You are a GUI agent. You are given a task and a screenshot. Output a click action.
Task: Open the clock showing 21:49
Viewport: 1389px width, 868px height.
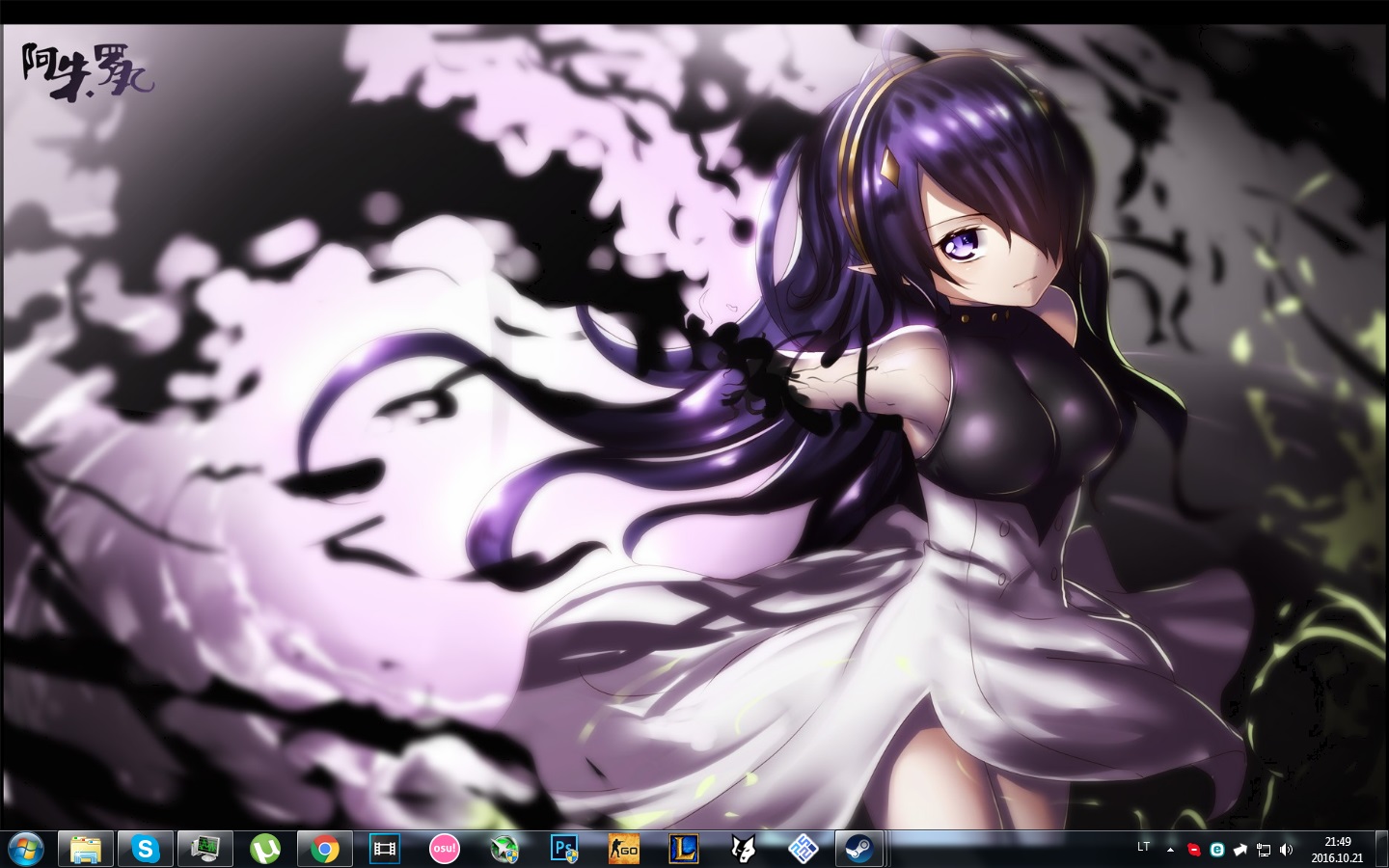(x=1337, y=849)
